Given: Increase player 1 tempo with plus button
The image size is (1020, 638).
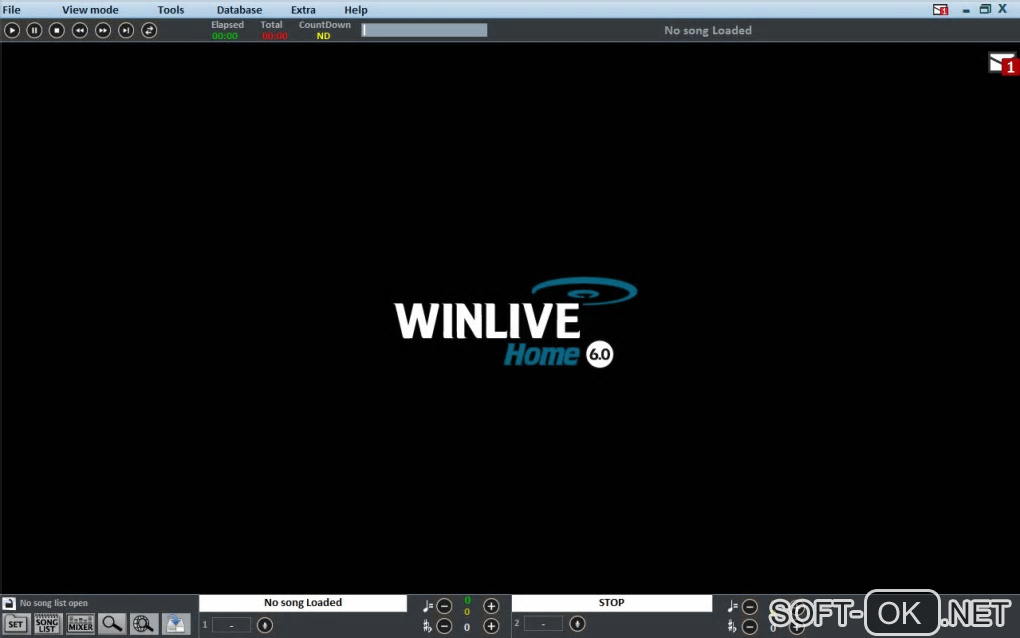Looking at the screenshot, I should [x=491, y=606].
